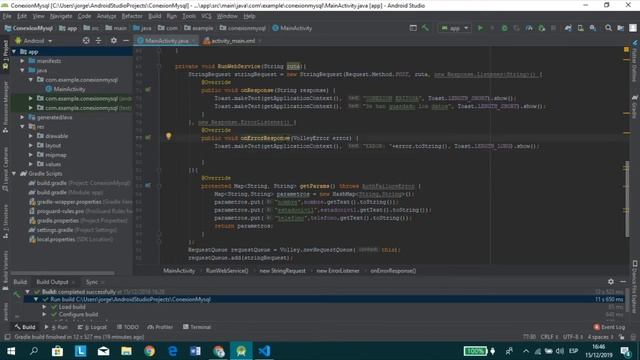The image size is (640, 360).
Task: Open the File menu
Action: click(7, 16)
